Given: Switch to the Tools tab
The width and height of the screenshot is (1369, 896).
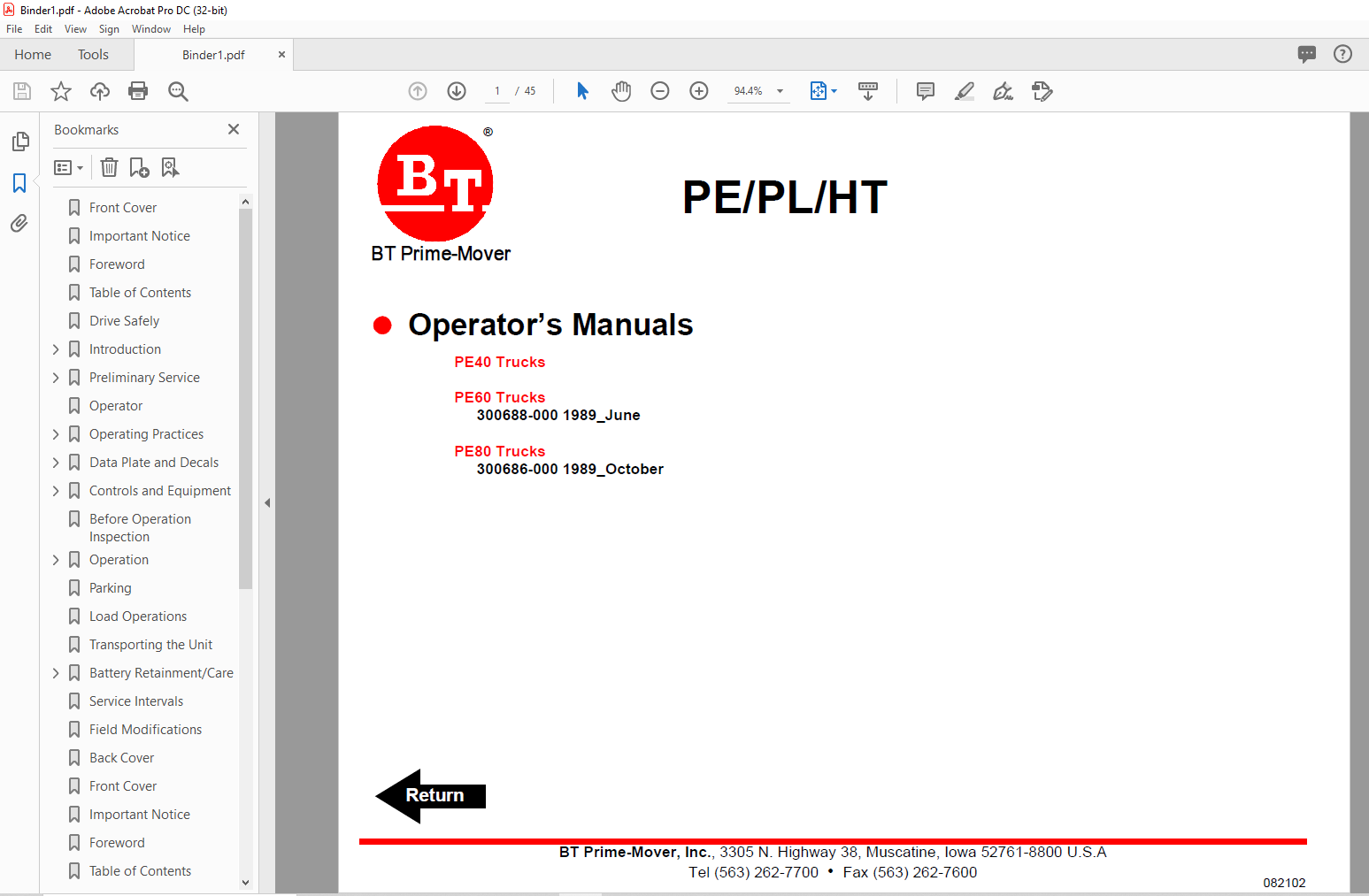Looking at the screenshot, I should click(x=93, y=55).
